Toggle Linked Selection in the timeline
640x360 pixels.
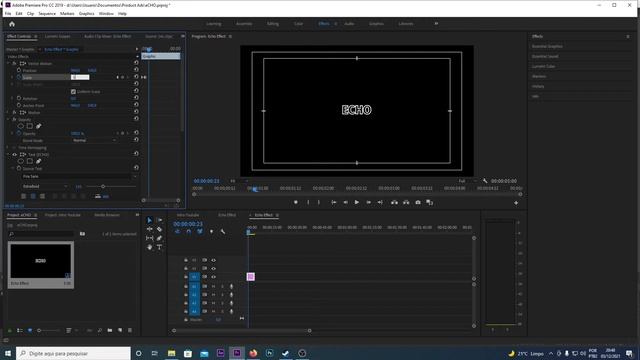[x=200, y=231]
